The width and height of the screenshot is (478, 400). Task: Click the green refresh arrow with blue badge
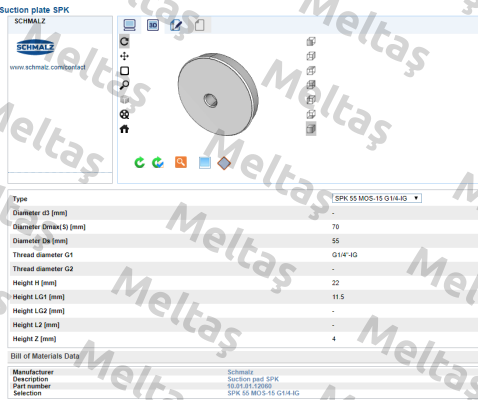tap(158, 163)
